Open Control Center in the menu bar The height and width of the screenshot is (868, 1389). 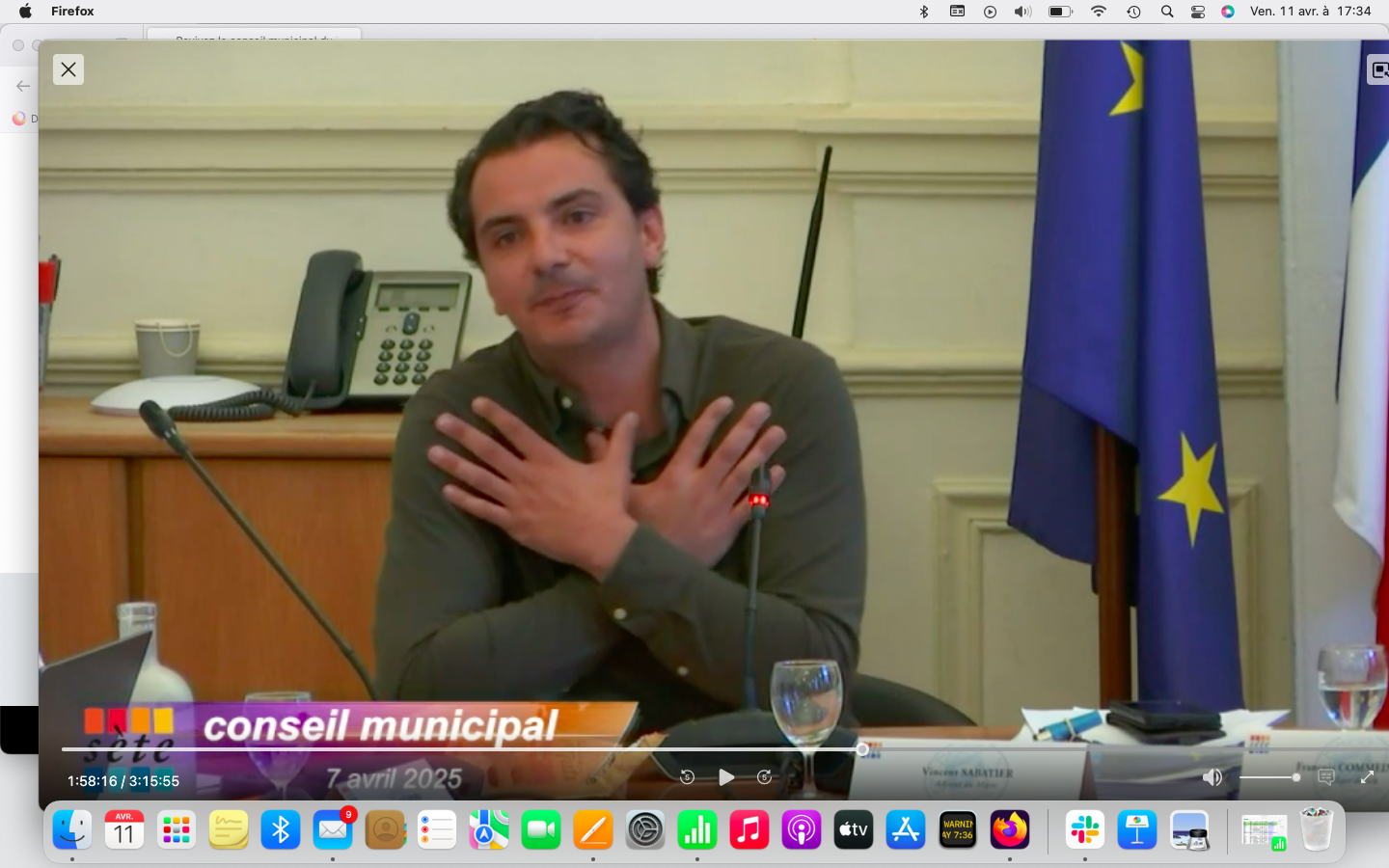(x=1197, y=12)
